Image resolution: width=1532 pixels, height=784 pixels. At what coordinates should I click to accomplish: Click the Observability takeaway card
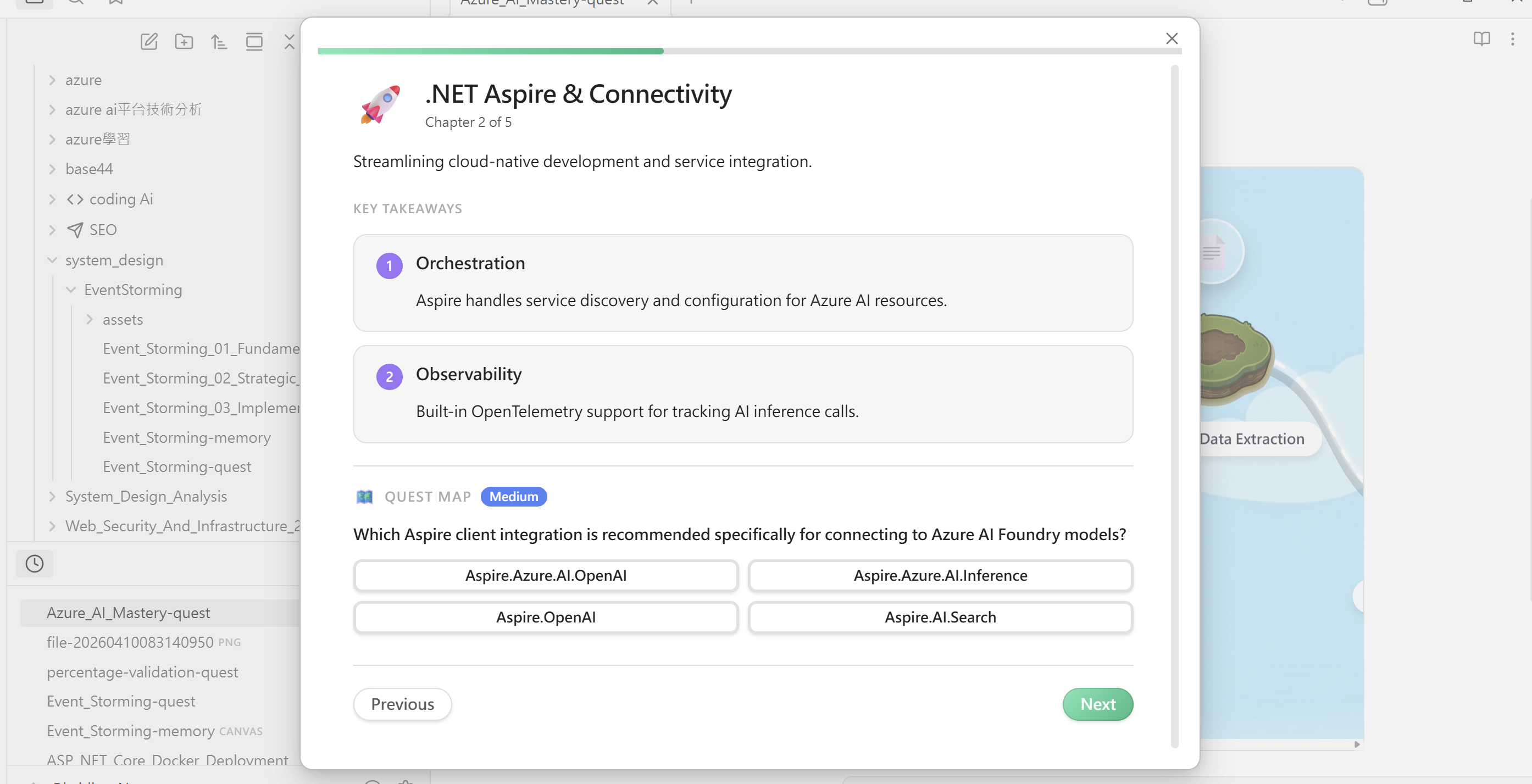click(x=743, y=394)
